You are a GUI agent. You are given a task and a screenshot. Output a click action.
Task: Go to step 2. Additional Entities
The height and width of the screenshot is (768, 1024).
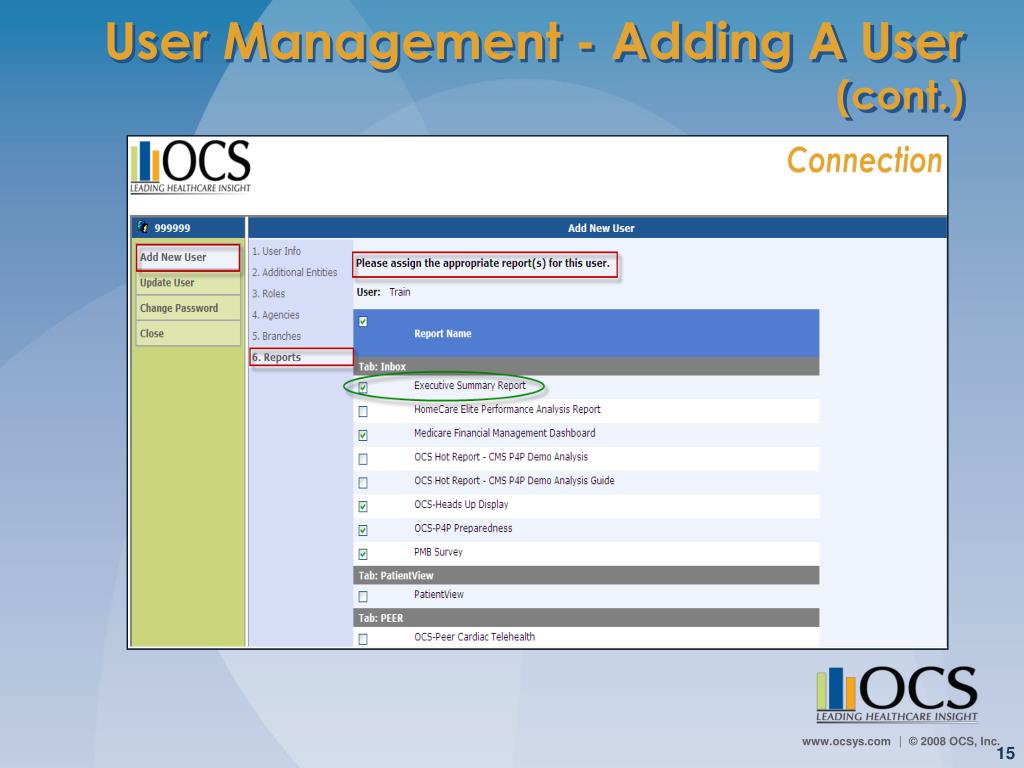click(x=295, y=272)
